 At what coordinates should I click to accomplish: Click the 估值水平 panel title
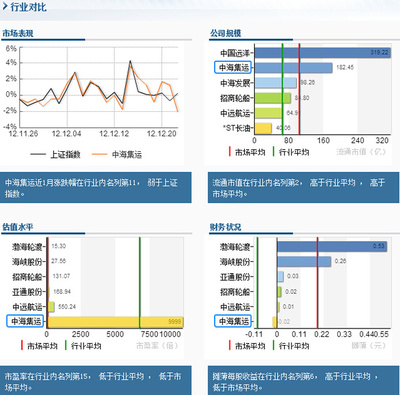pos(18,227)
